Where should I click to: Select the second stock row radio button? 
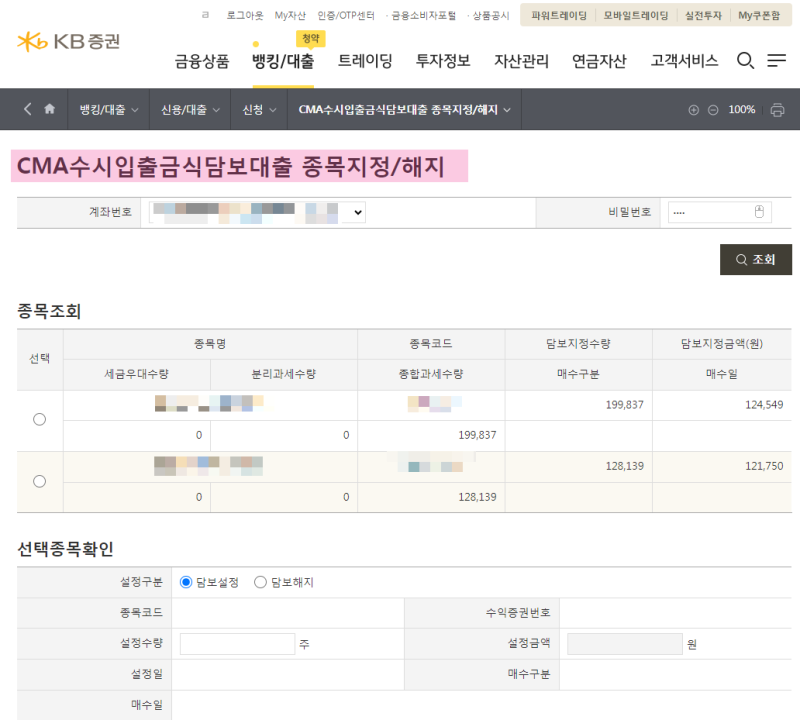39,481
